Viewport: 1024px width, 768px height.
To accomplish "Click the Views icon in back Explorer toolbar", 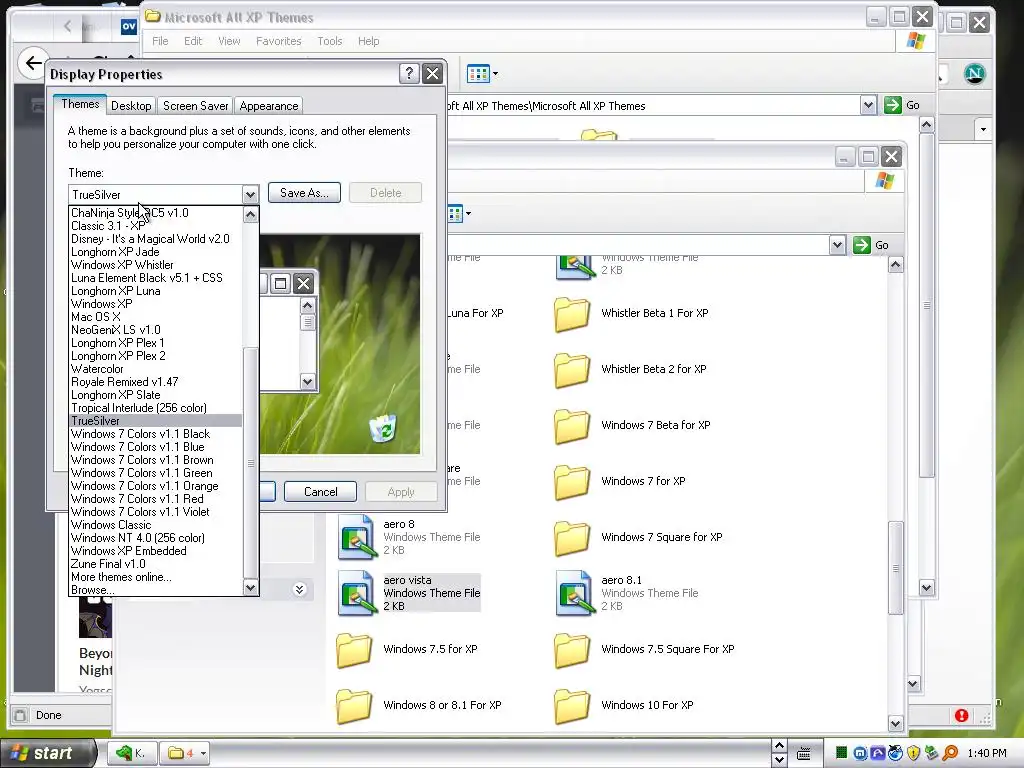I will [478, 74].
